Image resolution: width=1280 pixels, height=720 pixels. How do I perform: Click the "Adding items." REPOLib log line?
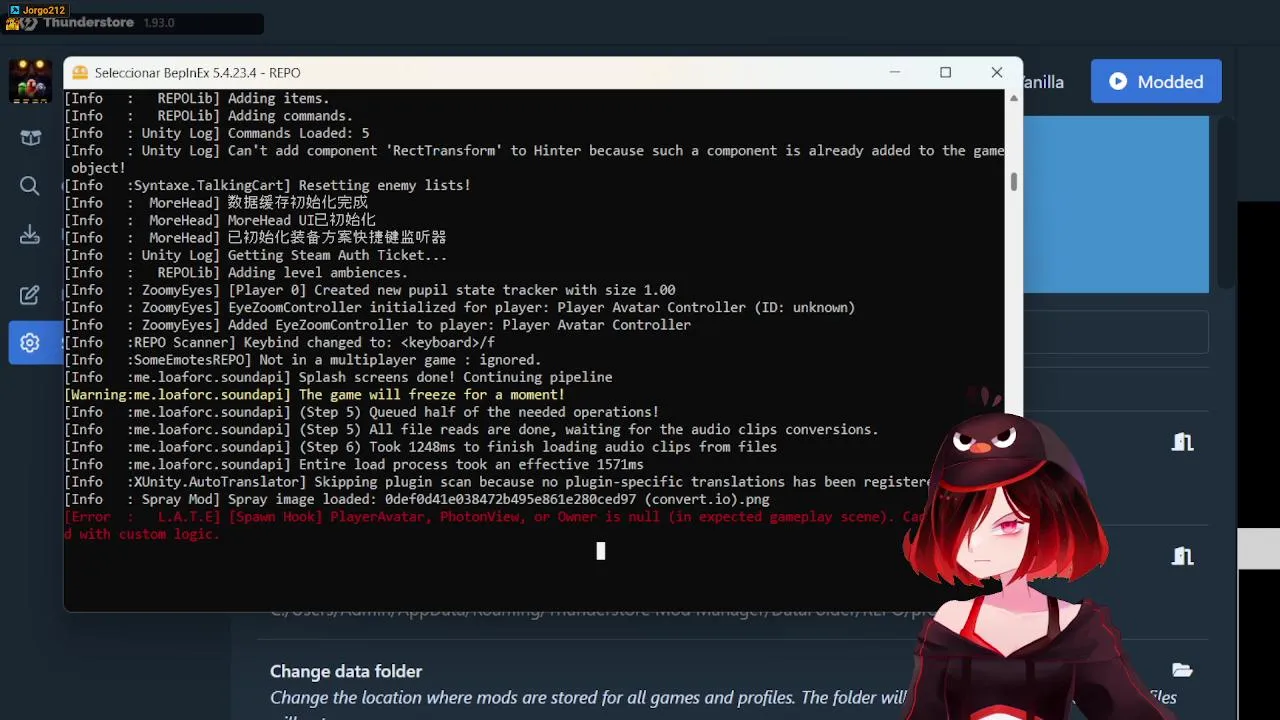point(197,98)
